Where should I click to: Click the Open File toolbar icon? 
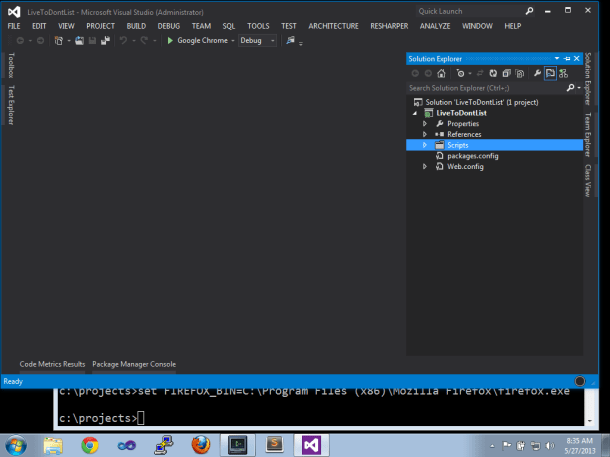click(x=79, y=40)
